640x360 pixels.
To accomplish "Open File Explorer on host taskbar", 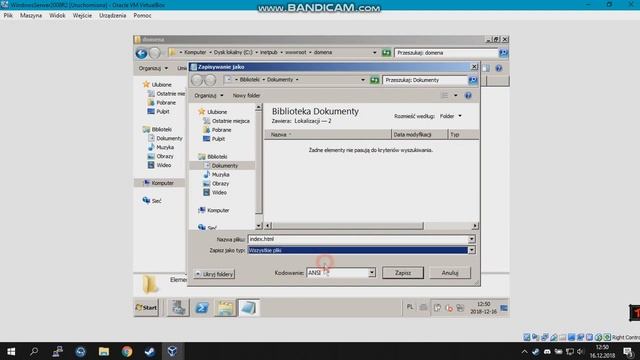I will [x=104, y=351].
